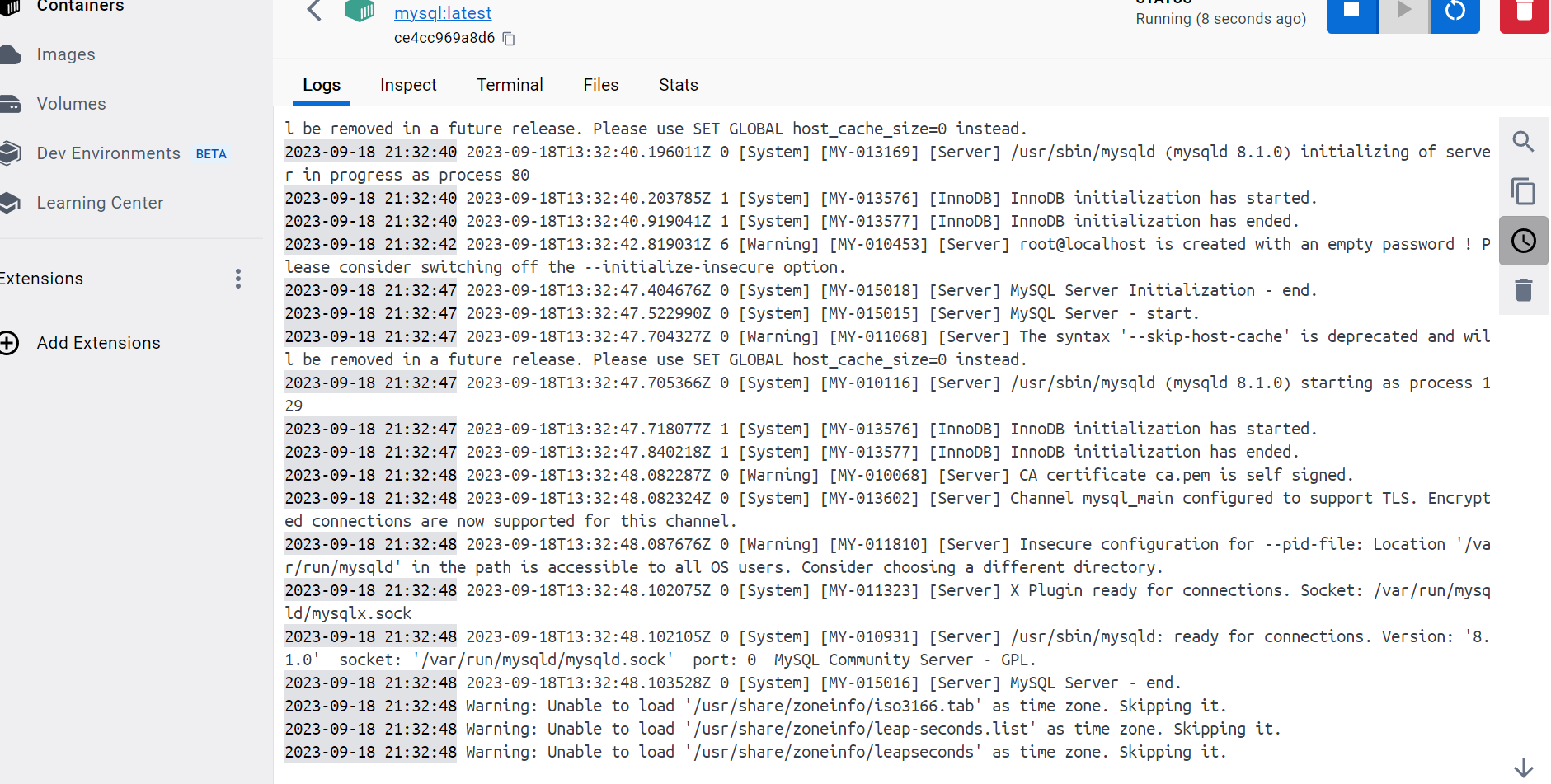Go to Containers in the sidebar
Screen dimensions: 1551x784
80,7
